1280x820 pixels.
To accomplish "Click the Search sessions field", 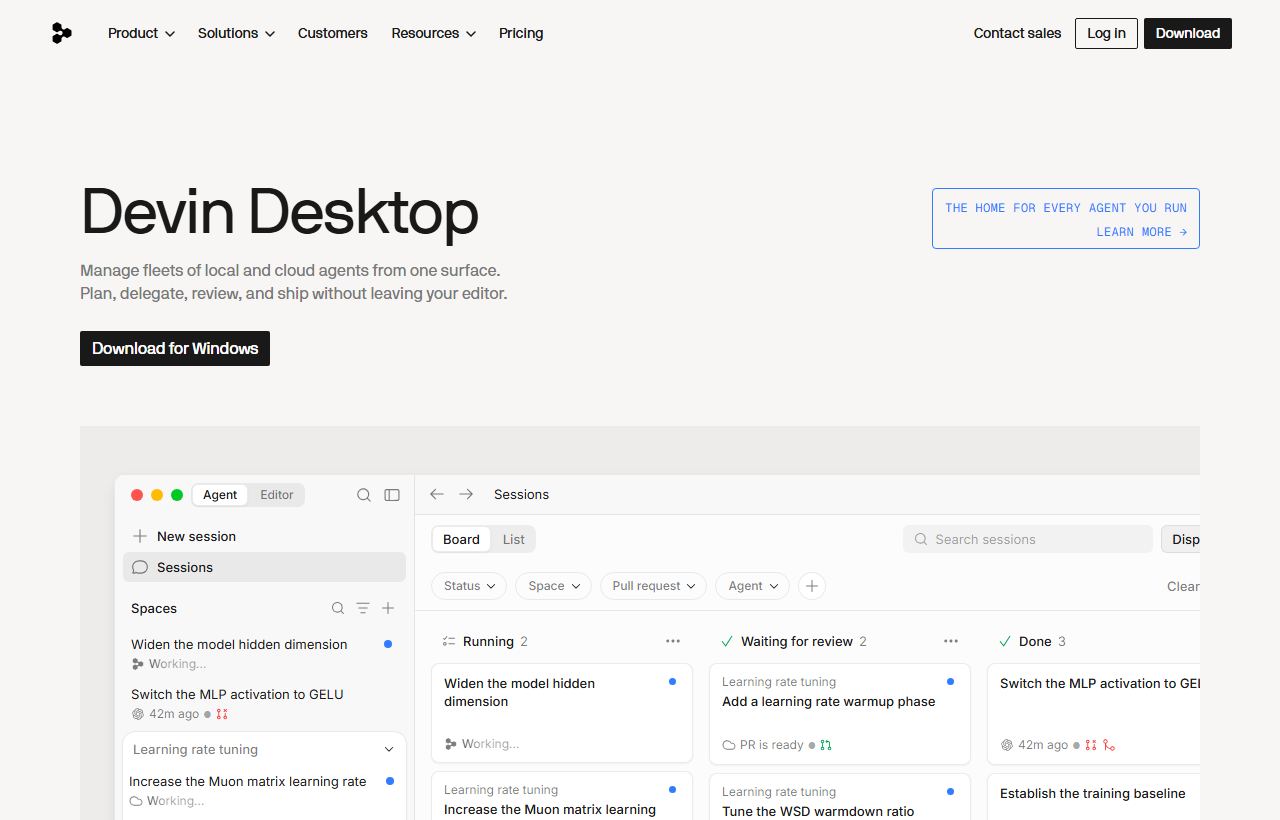I will (1028, 539).
